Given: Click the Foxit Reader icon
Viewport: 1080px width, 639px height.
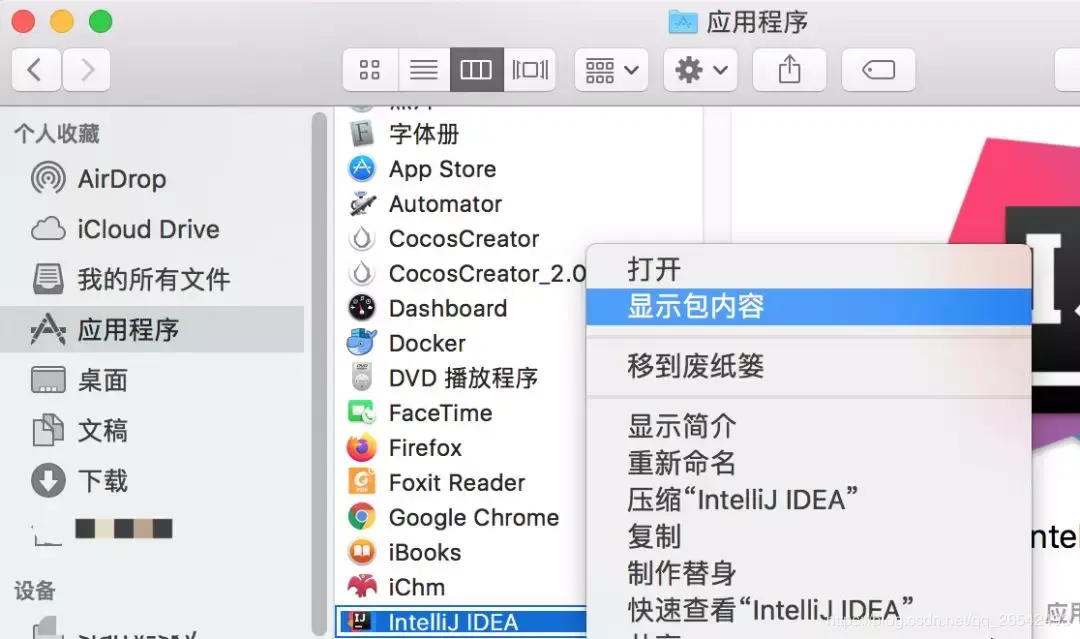Looking at the screenshot, I should [x=360, y=482].
